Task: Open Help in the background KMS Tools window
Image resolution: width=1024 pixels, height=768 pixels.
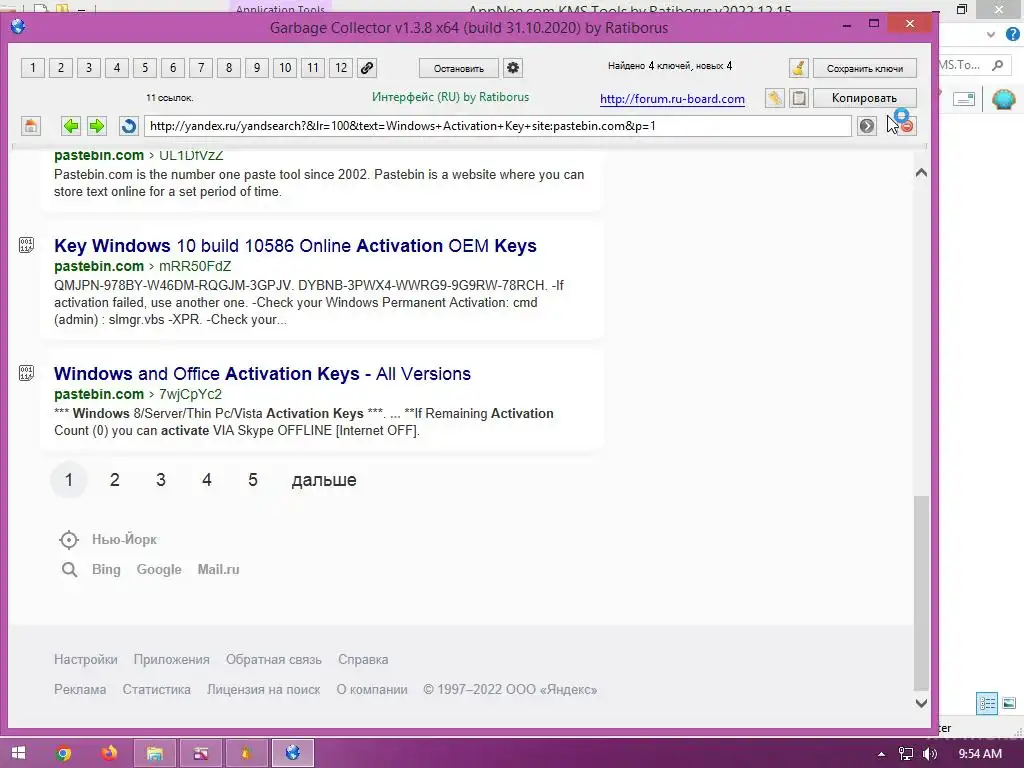Action: (x=1012, y=34)
